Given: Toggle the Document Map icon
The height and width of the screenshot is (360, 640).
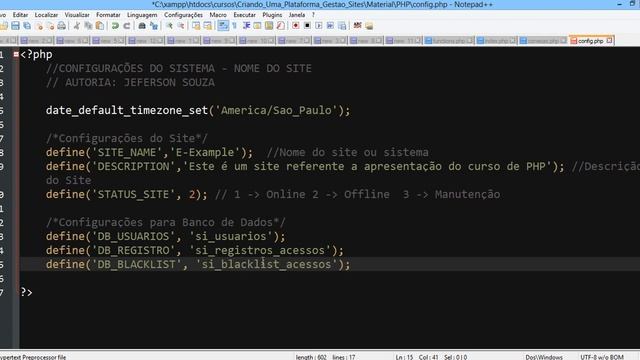Looking at the screenshot, I should [x=269, y=26].
